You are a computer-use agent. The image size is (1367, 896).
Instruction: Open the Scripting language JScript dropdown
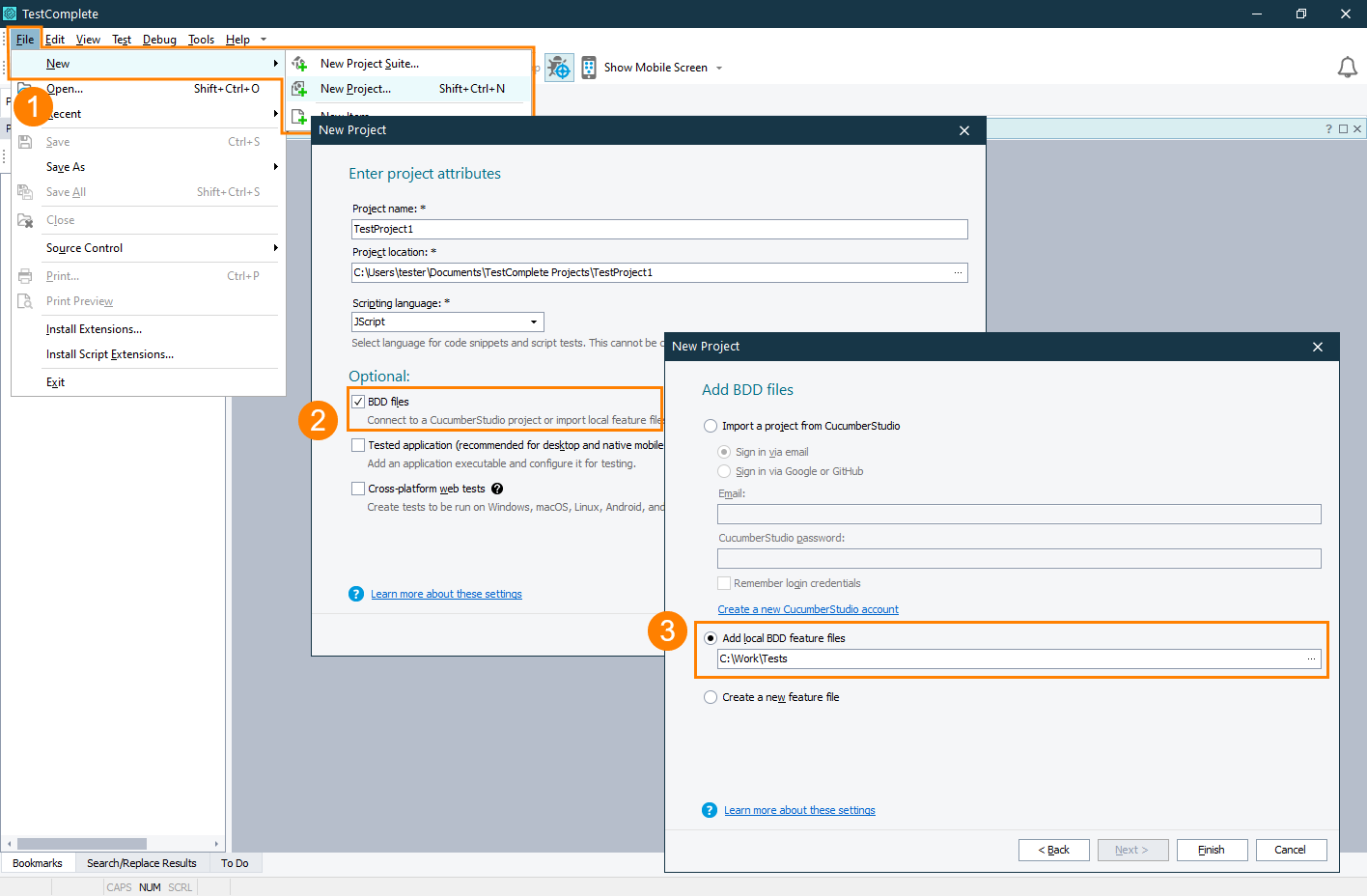tap(533, 322)
